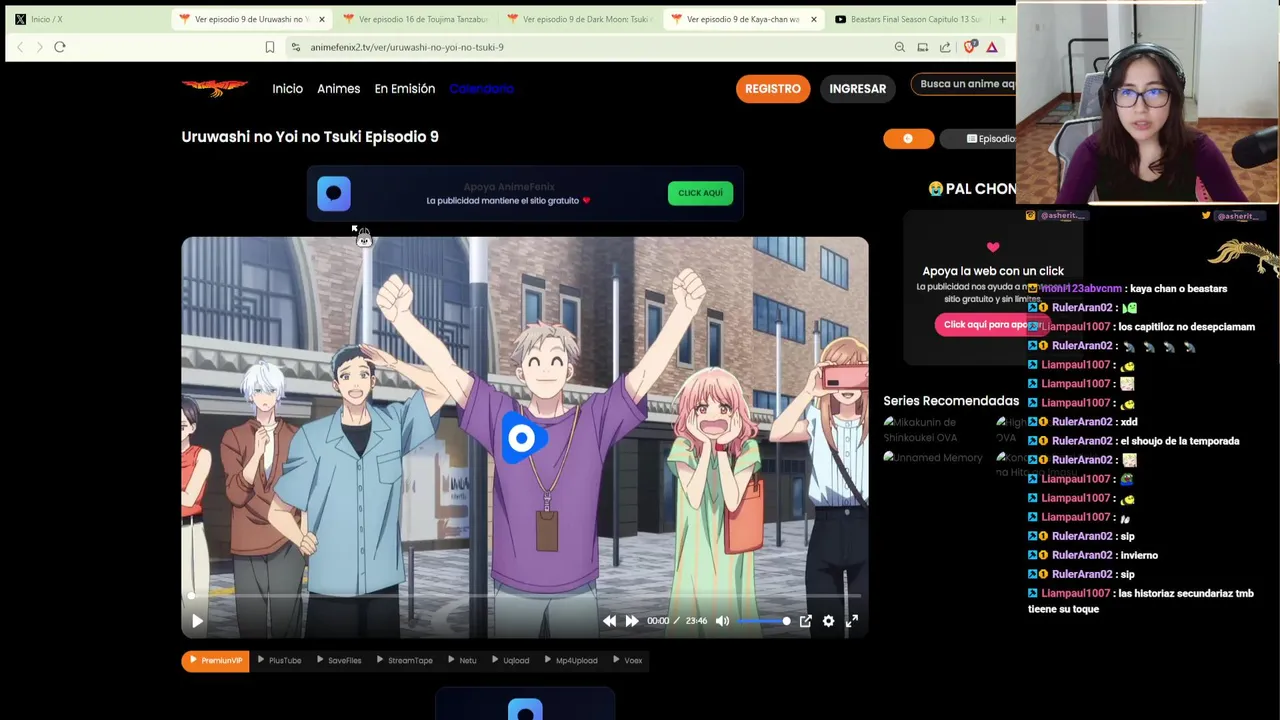The width and height of the screenshot is (1280, 720).
Task: Click the Series Recomendadas heading
Action: (951, 401)
